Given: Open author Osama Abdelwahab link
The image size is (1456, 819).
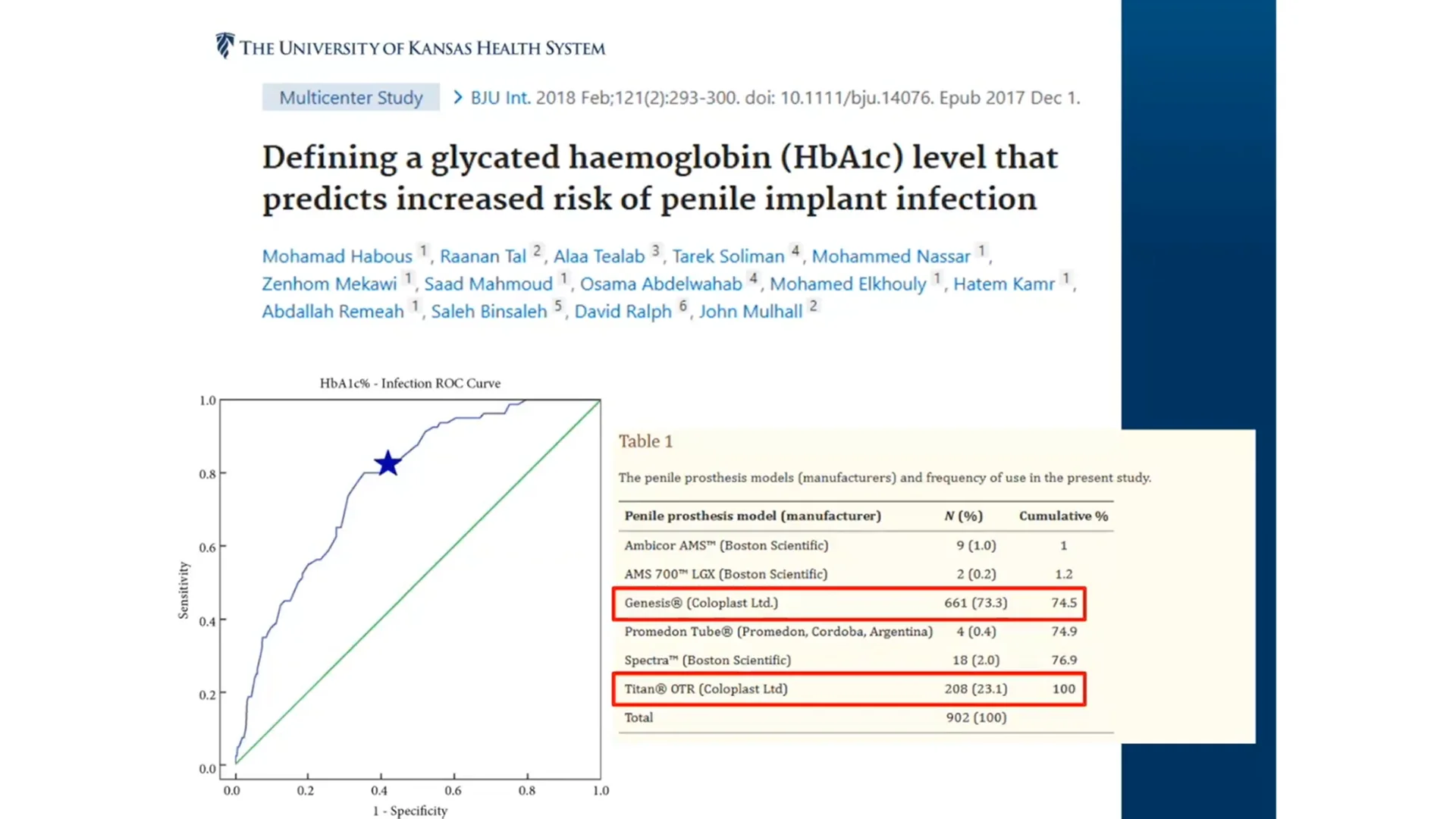Looking at the screenshot, I should click(x=661, y=284).
